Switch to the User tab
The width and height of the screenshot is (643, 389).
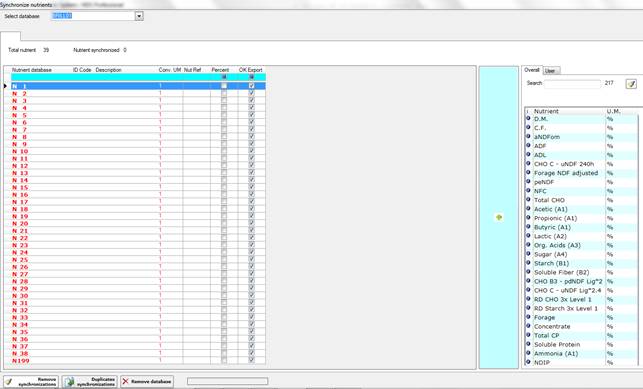coord(551,71)
